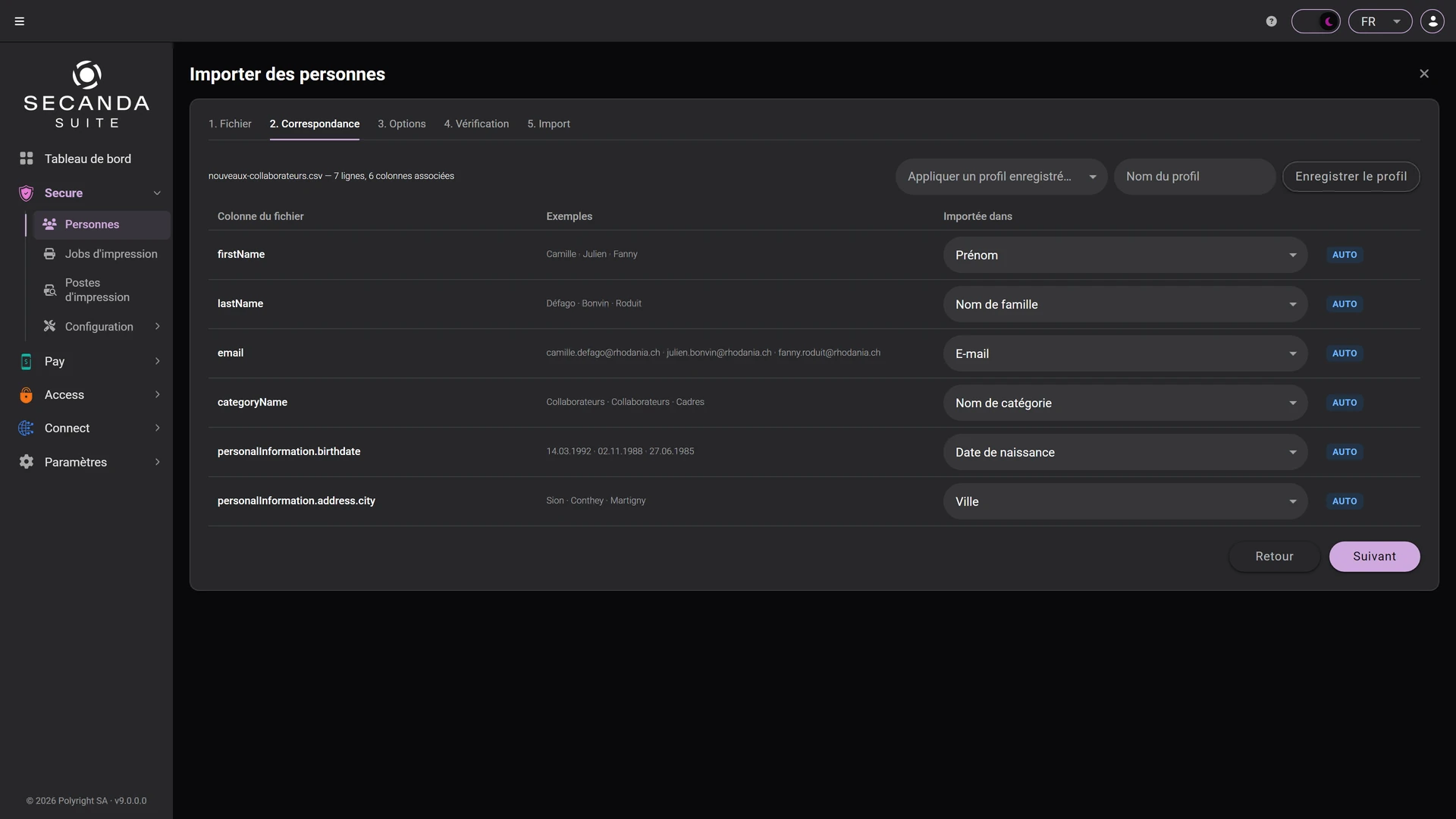Click the Postes d'impression icon

tap(50, 290)
